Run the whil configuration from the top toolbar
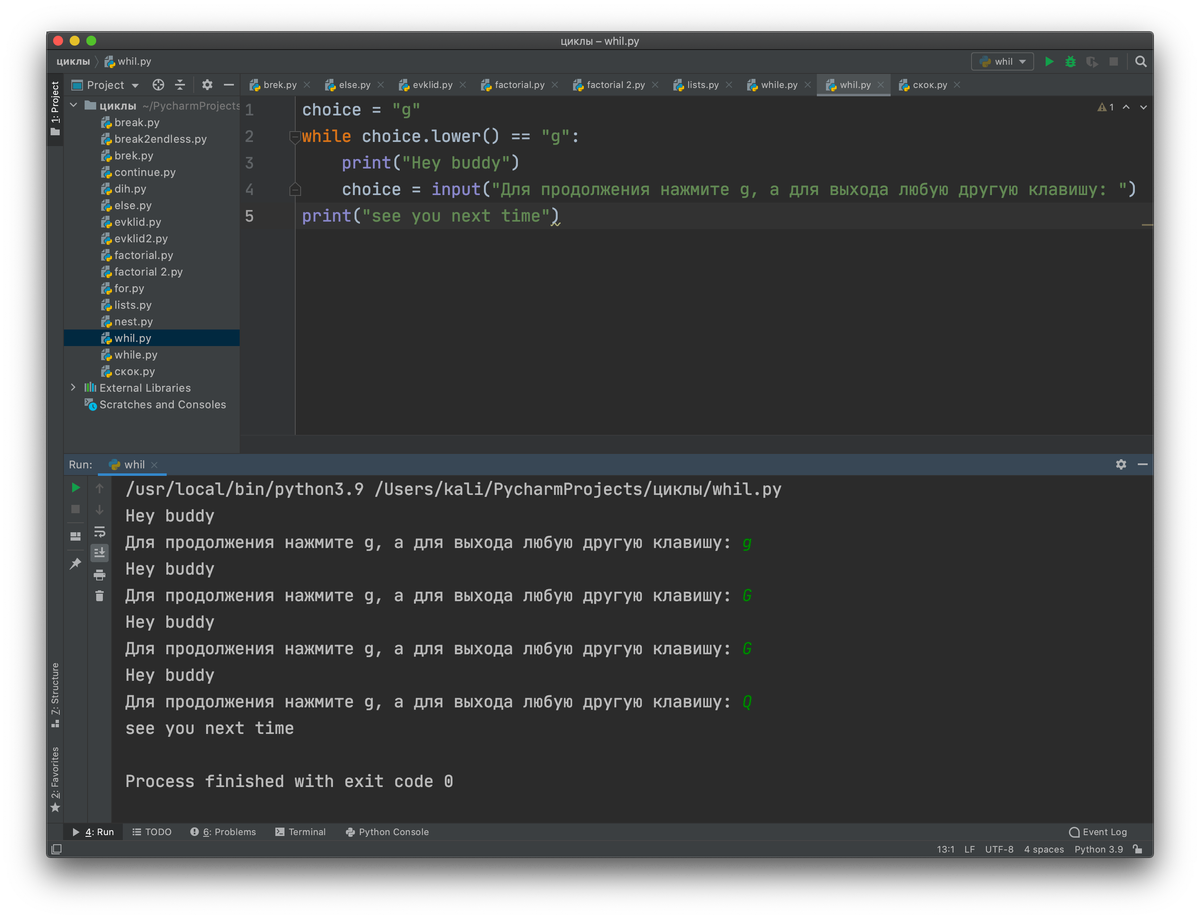 point(1049,62)
